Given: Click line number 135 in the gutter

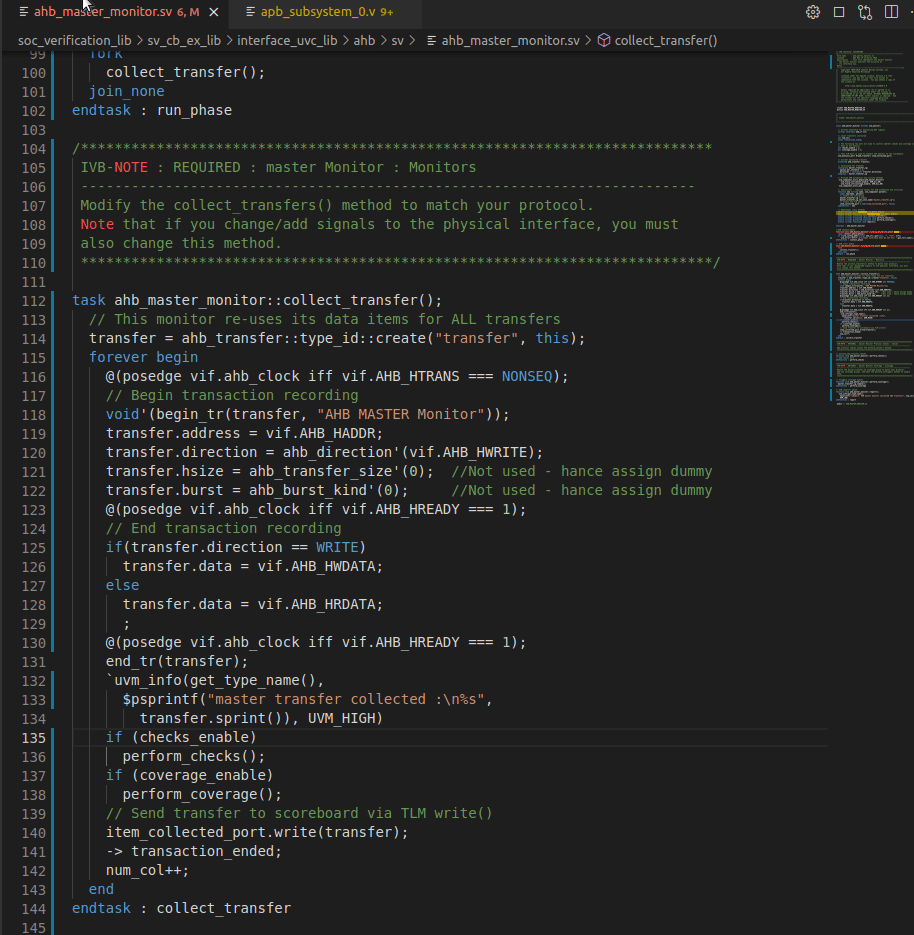Looking at the screenshot, I should coord(33,738).
